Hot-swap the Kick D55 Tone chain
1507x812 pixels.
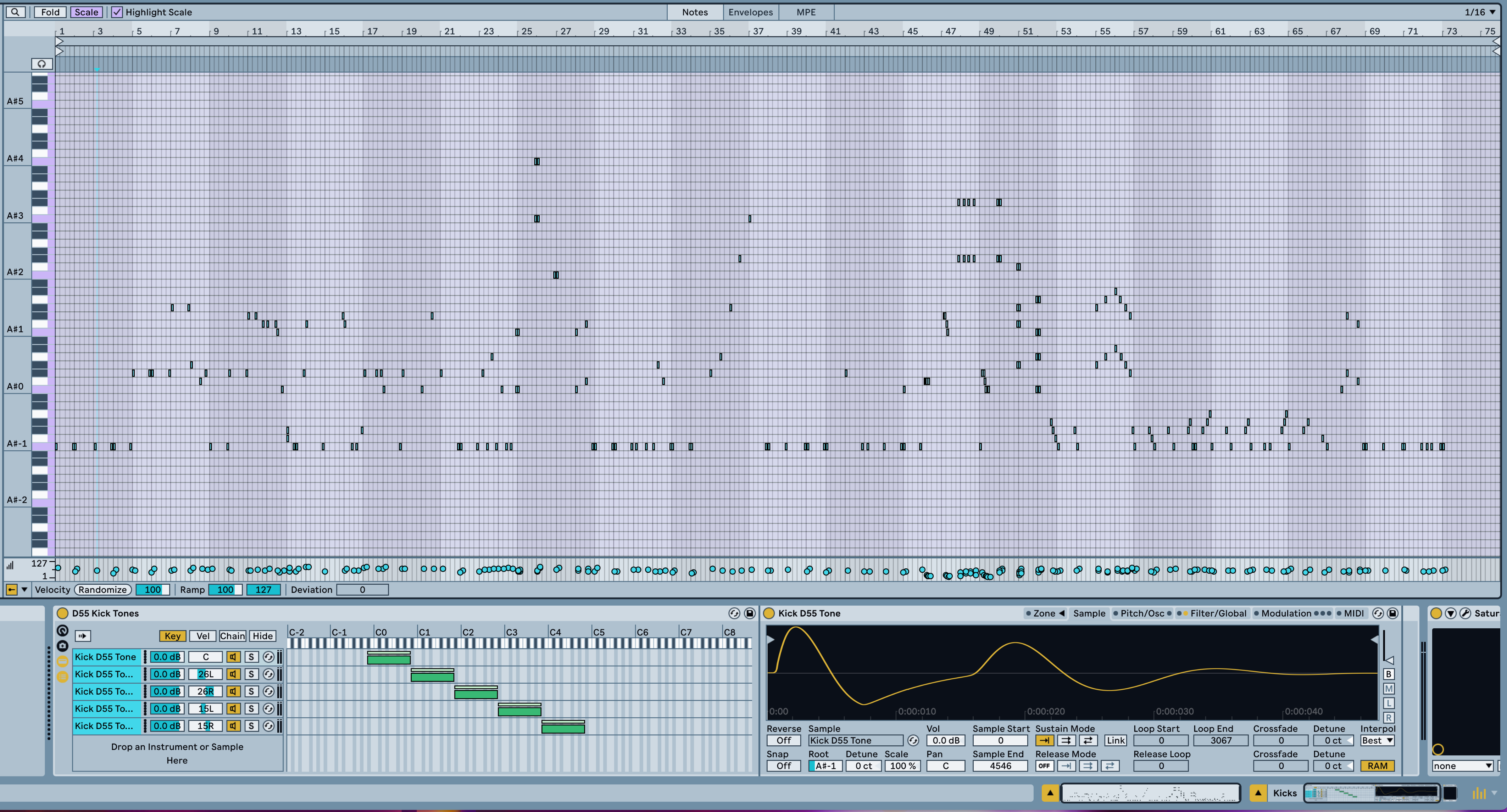(268, 657)
